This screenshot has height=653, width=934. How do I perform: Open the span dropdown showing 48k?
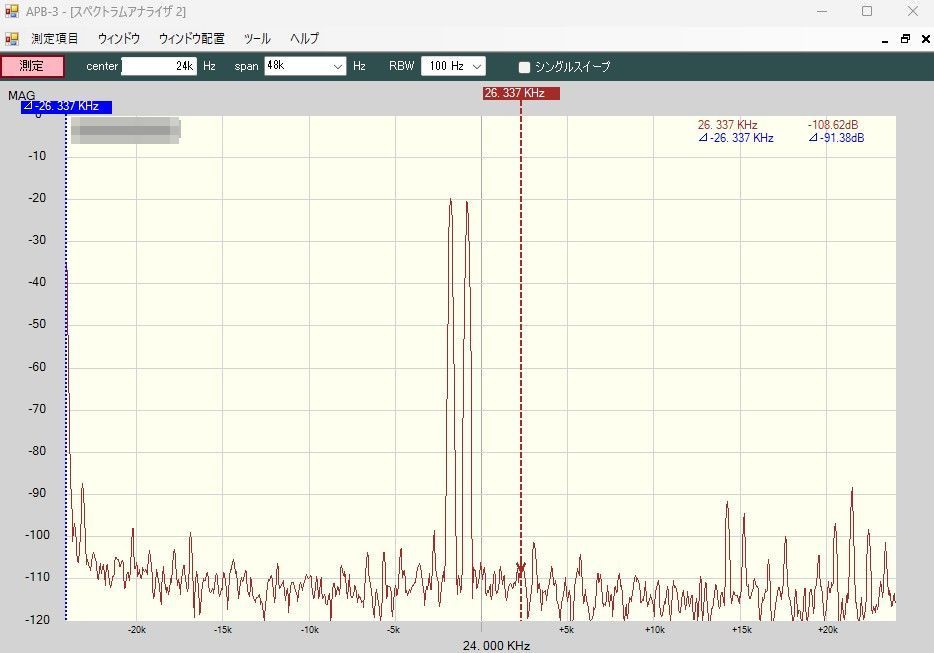tap(338, 67)
